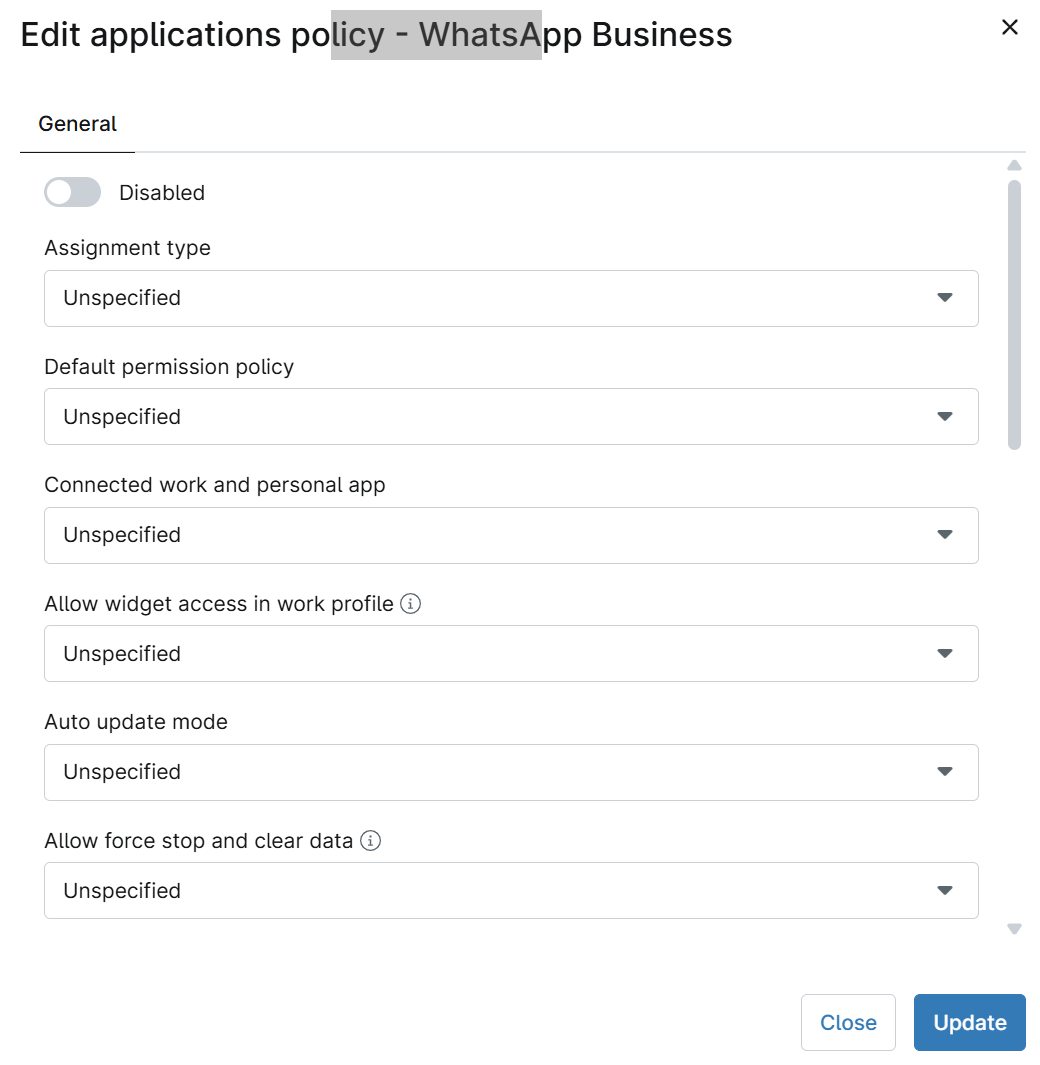
Task: Click scrollbar down arrow icon
Action: tap(1014, 929)
